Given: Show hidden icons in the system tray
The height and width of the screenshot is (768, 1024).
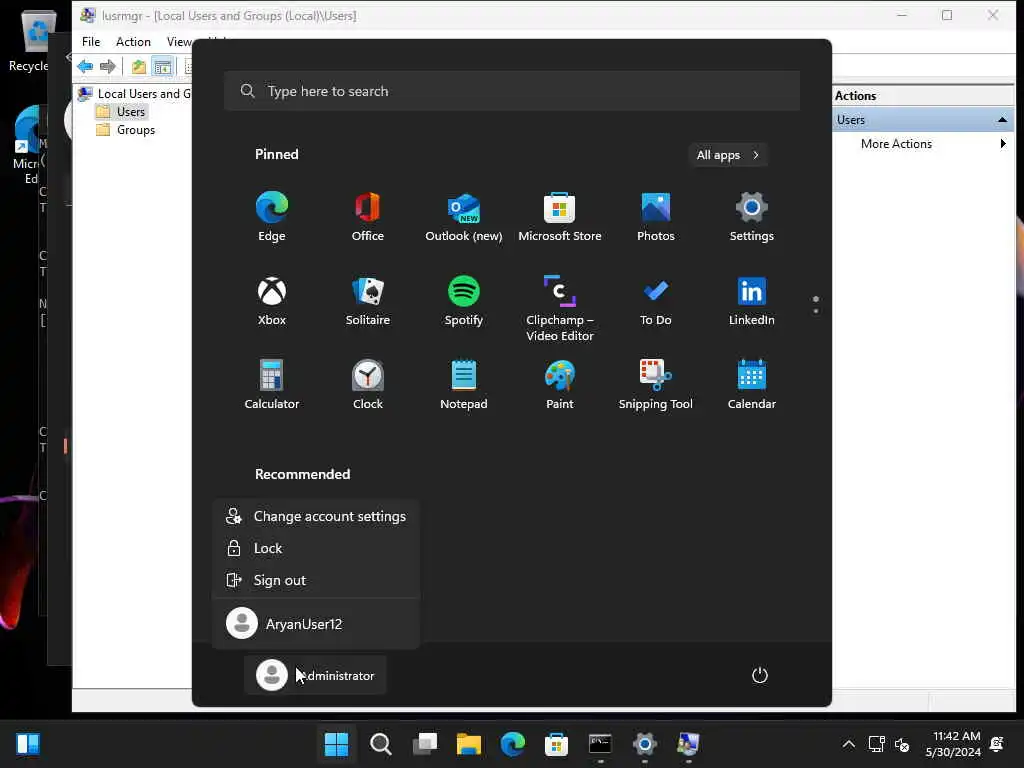Looking at the screenshot, I should pos(848,744).
